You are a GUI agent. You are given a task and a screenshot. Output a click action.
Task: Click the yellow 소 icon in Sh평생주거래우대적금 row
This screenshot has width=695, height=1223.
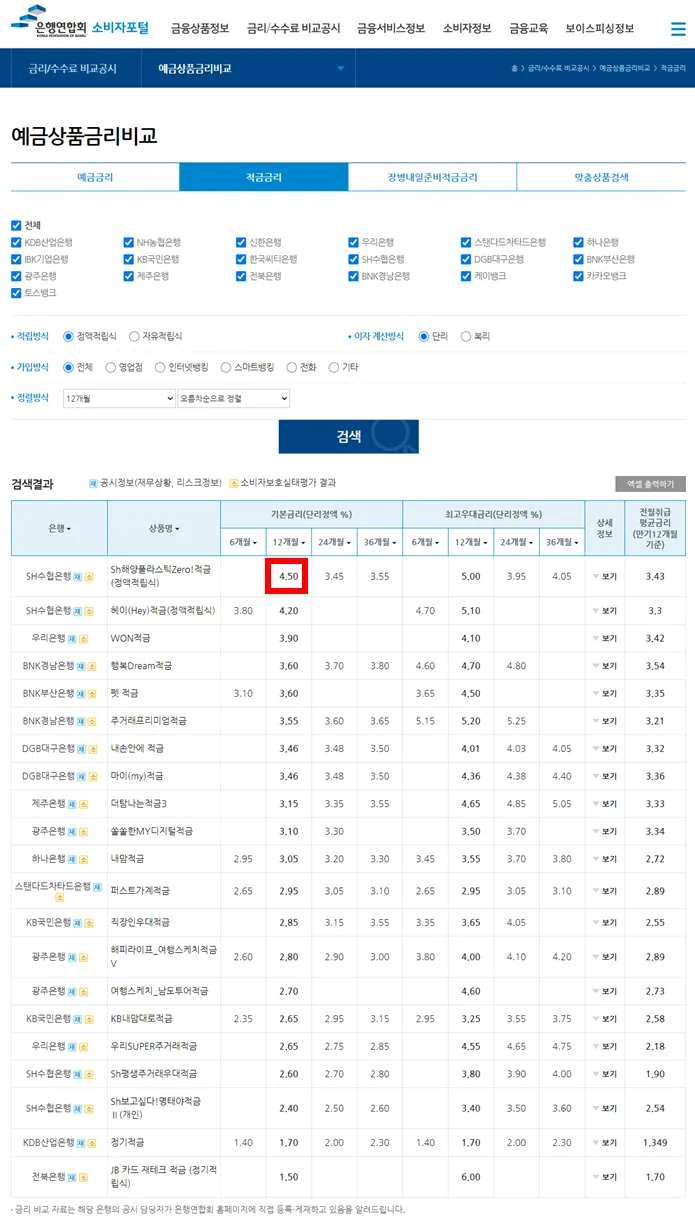(x=88, y=1074)
